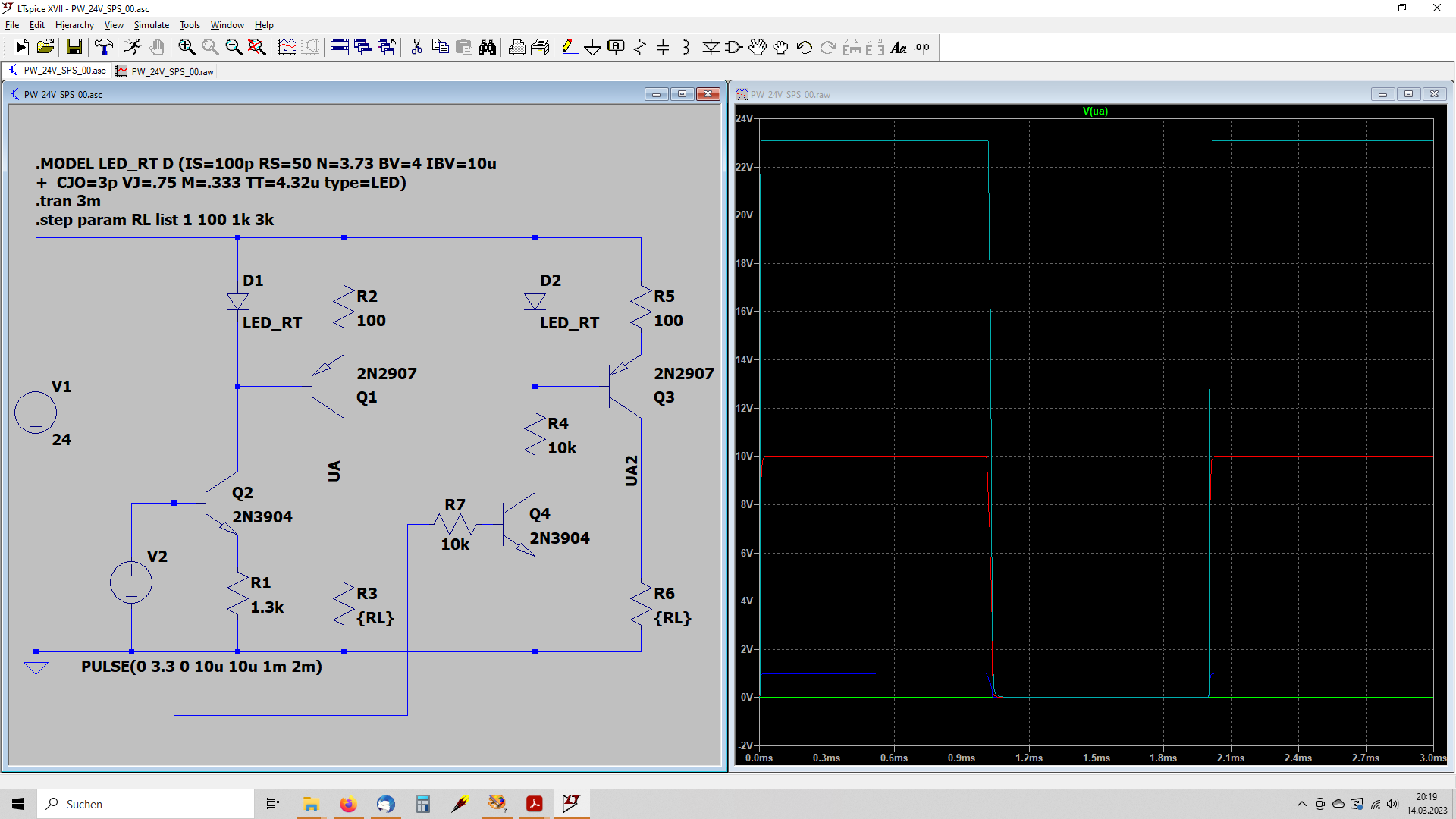This screenshot has height=819, width=1456.
Task: Click the Find binoculars icon
Action: [488, 47]
